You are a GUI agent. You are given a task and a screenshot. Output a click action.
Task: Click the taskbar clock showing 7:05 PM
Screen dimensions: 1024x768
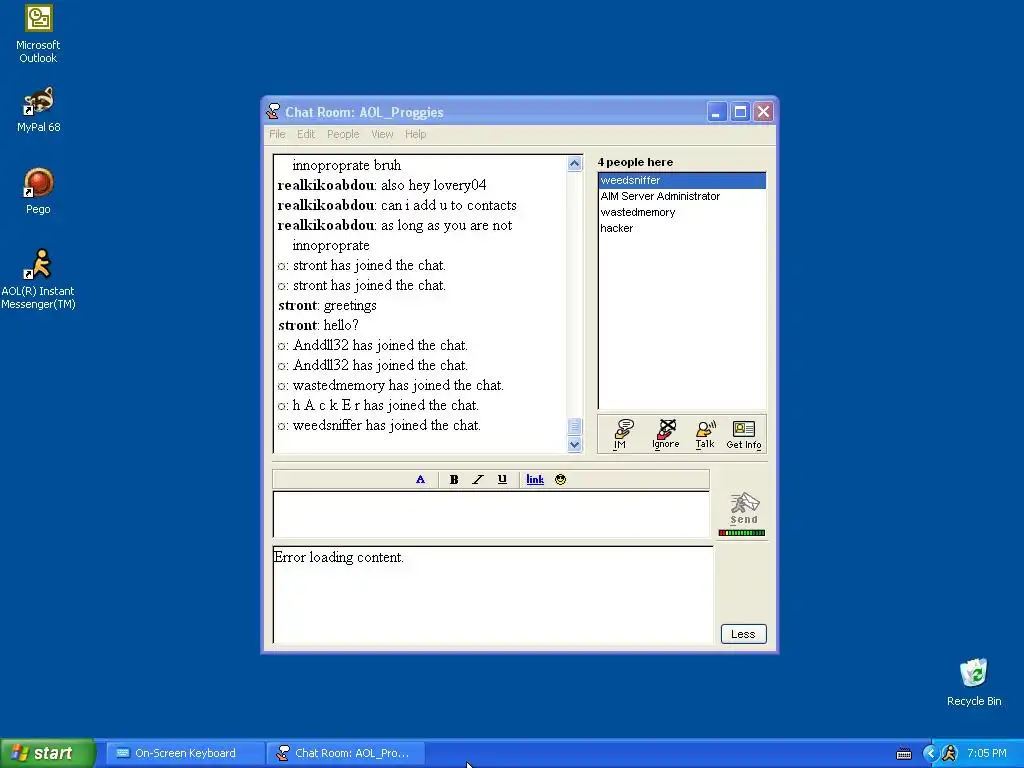(x=987, y=753)
